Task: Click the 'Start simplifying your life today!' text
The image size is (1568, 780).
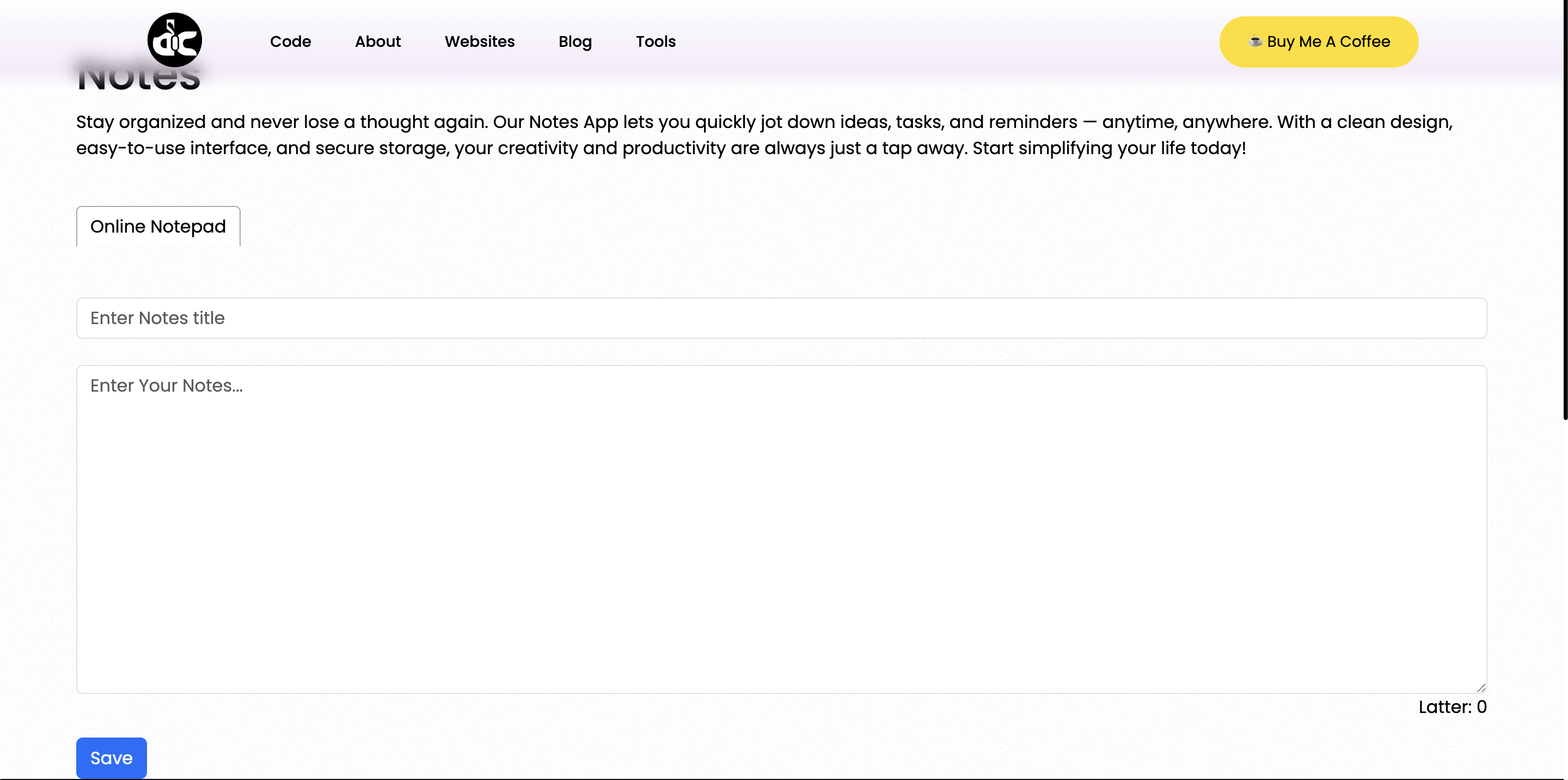Action: pos(1108,148)
